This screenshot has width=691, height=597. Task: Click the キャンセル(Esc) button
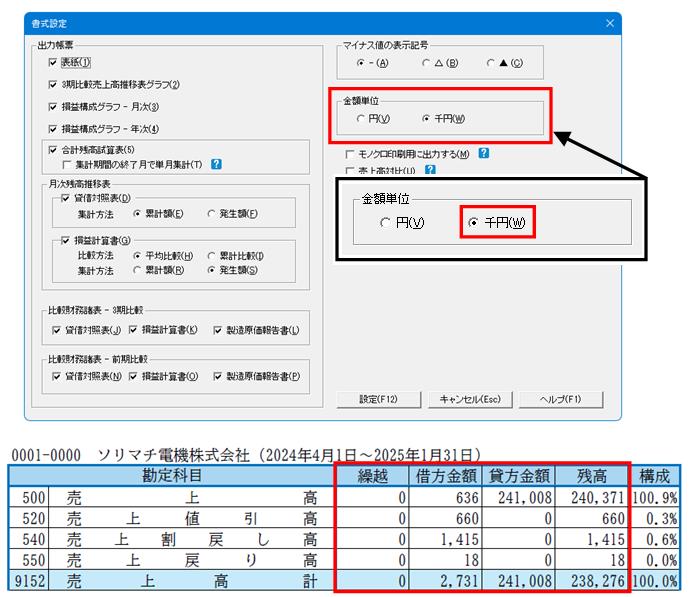click(470, 400)
